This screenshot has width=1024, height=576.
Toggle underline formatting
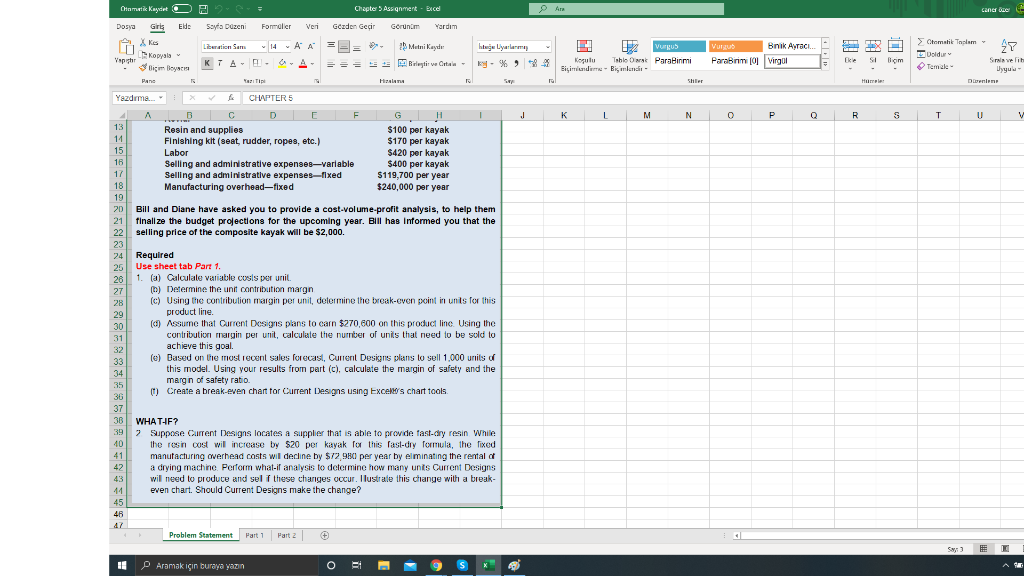pyautogui.click(x=232, y=63)
